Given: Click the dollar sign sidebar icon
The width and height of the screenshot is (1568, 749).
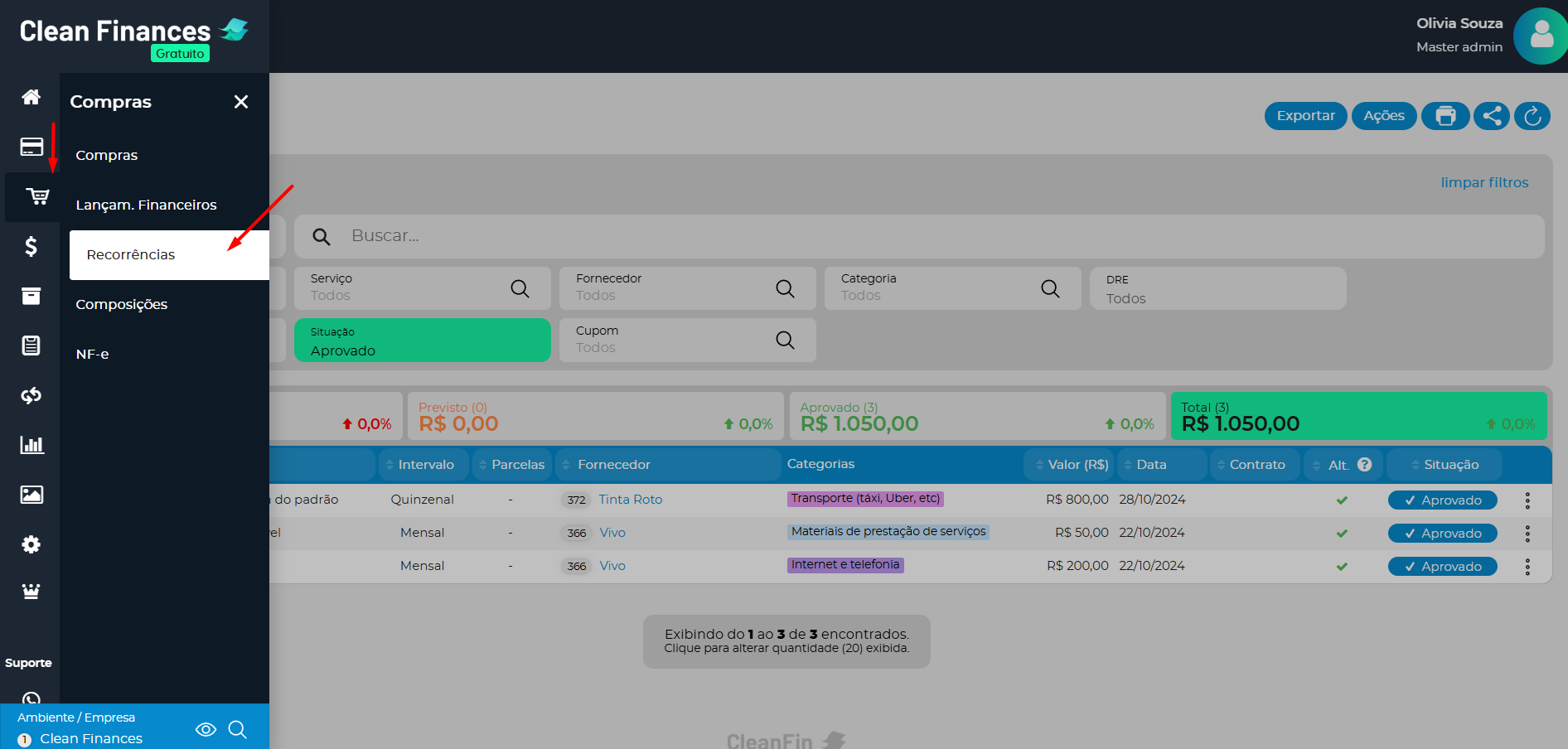Looking at the screenshot, I should coord(31,246).
